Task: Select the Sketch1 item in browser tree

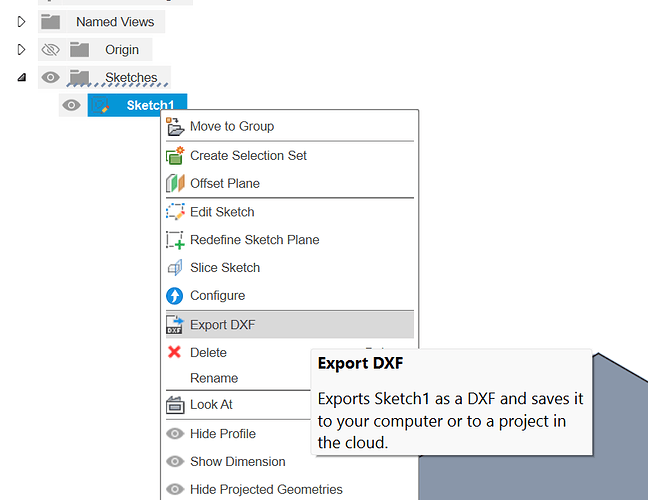Action: [148, 105]
